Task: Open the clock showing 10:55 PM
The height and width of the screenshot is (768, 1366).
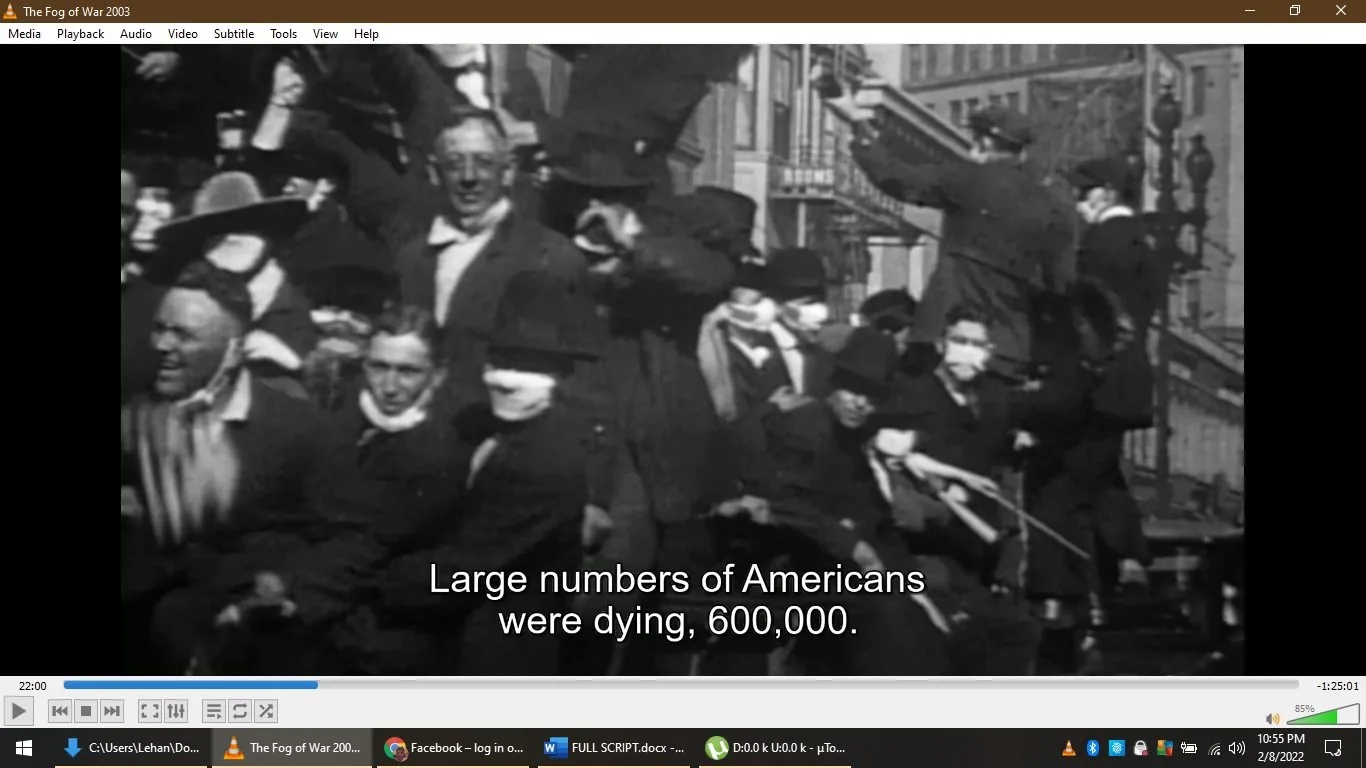Action: 1280,748
